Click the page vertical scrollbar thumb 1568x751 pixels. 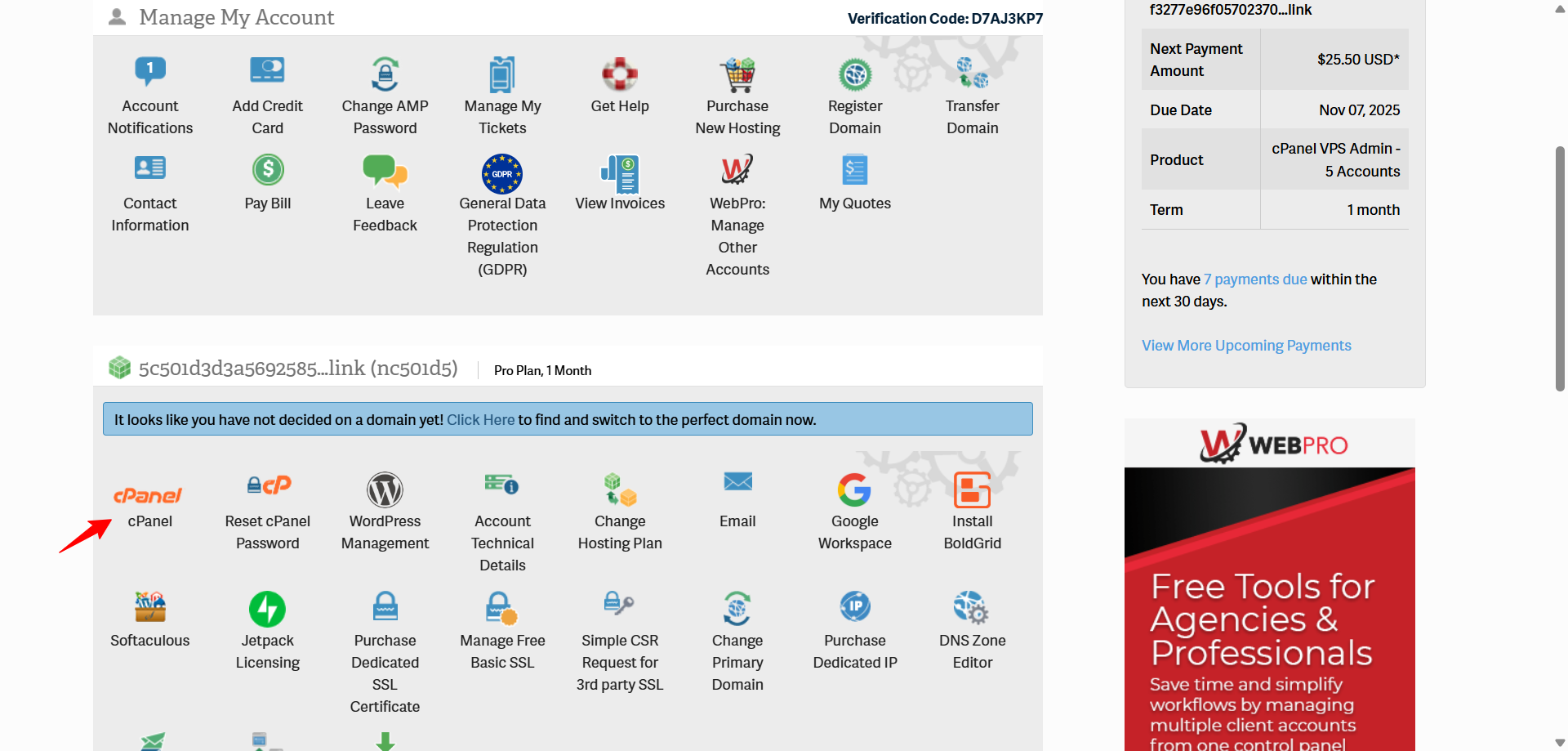point(1560,268)
